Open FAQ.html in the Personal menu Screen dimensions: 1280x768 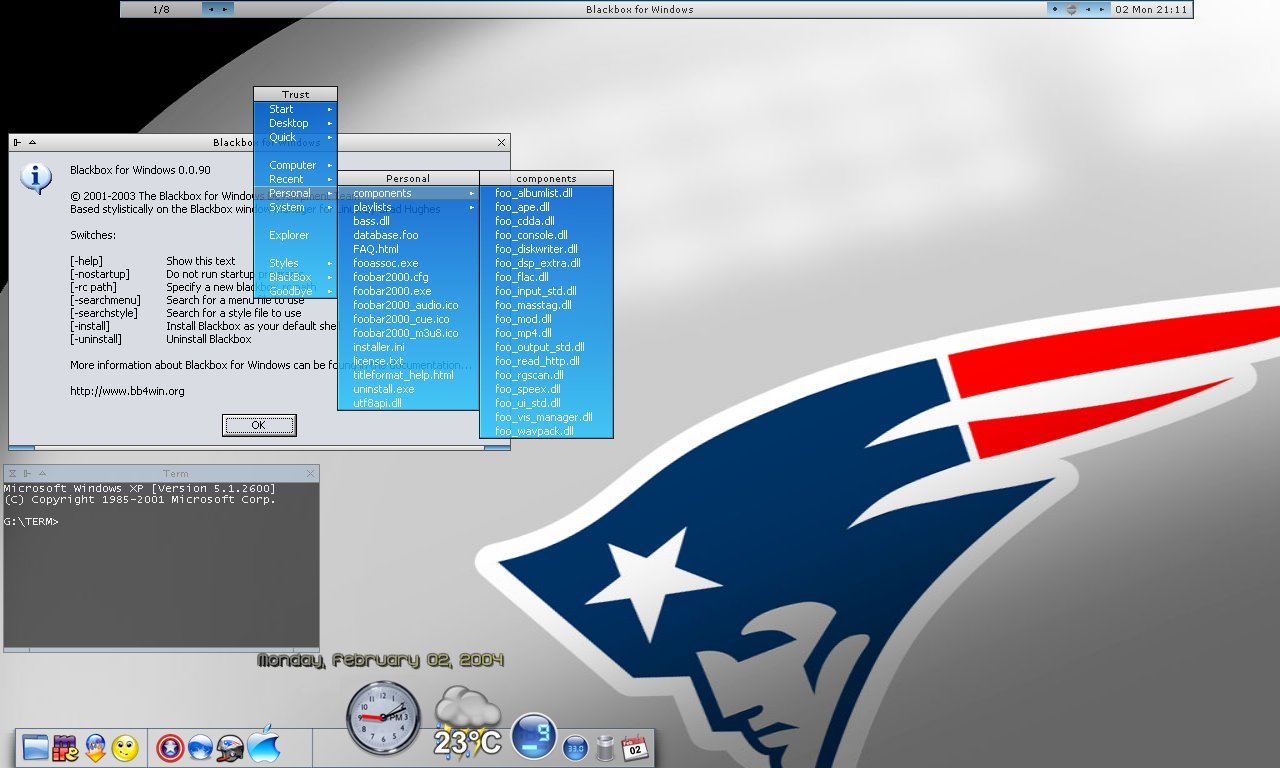(408, 249)
